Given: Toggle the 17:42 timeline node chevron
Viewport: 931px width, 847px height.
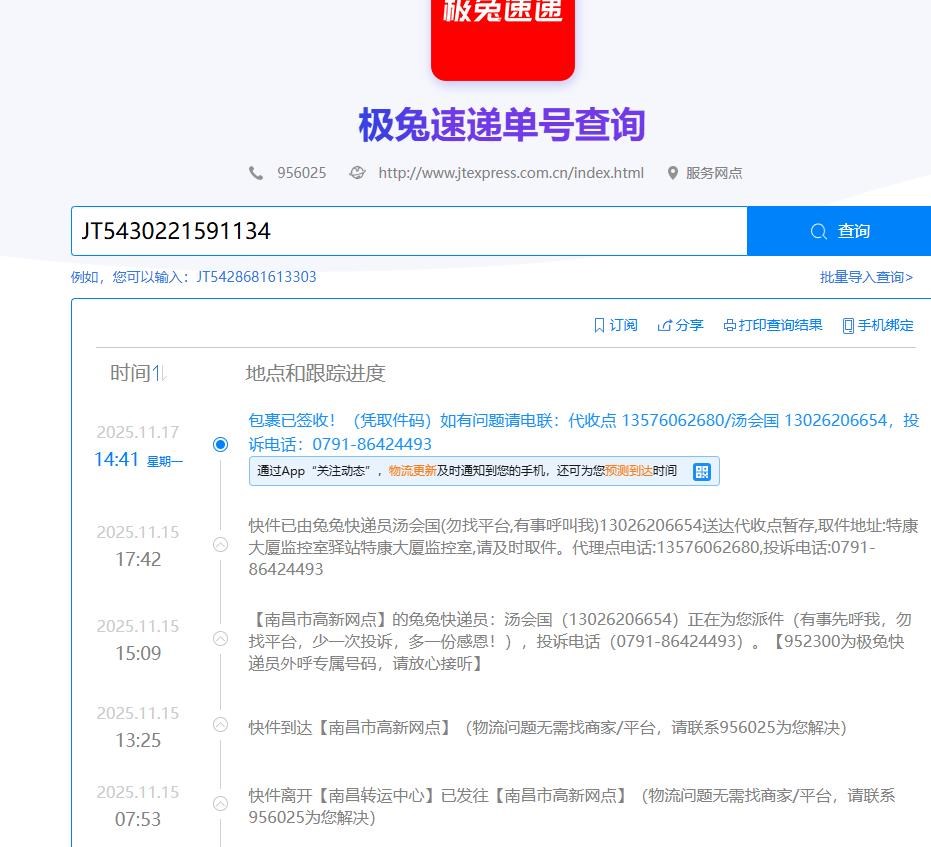Looking at the screenshot, I should 221,545.
